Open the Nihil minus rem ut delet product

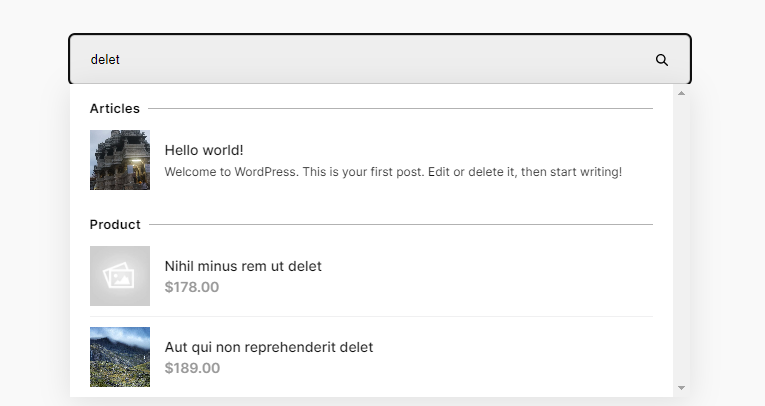(x=243, y=266)
